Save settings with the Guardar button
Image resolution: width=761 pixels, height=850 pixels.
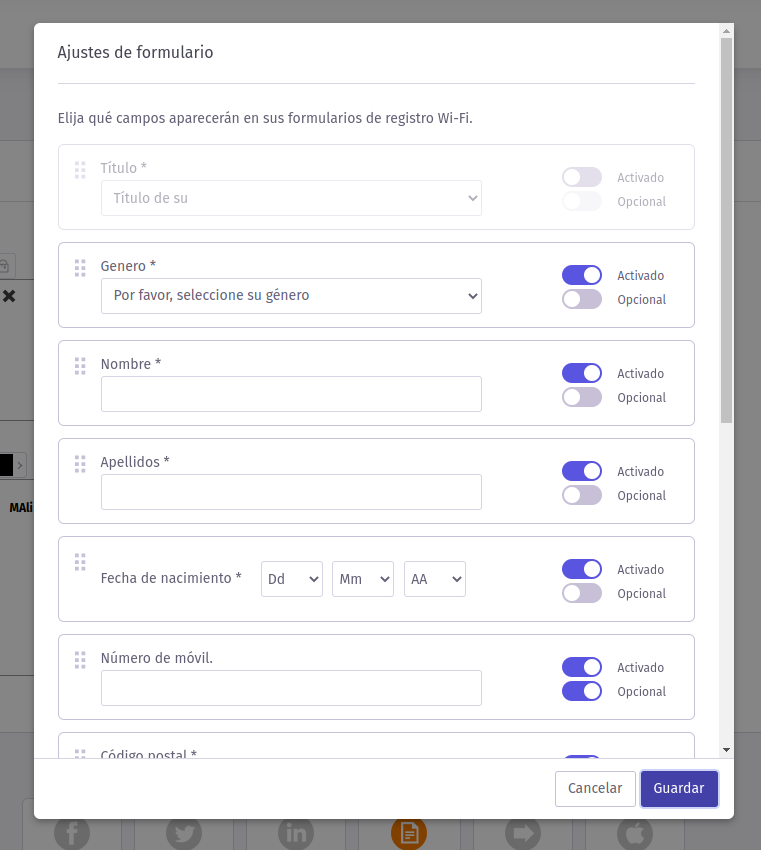coord(679,789)
